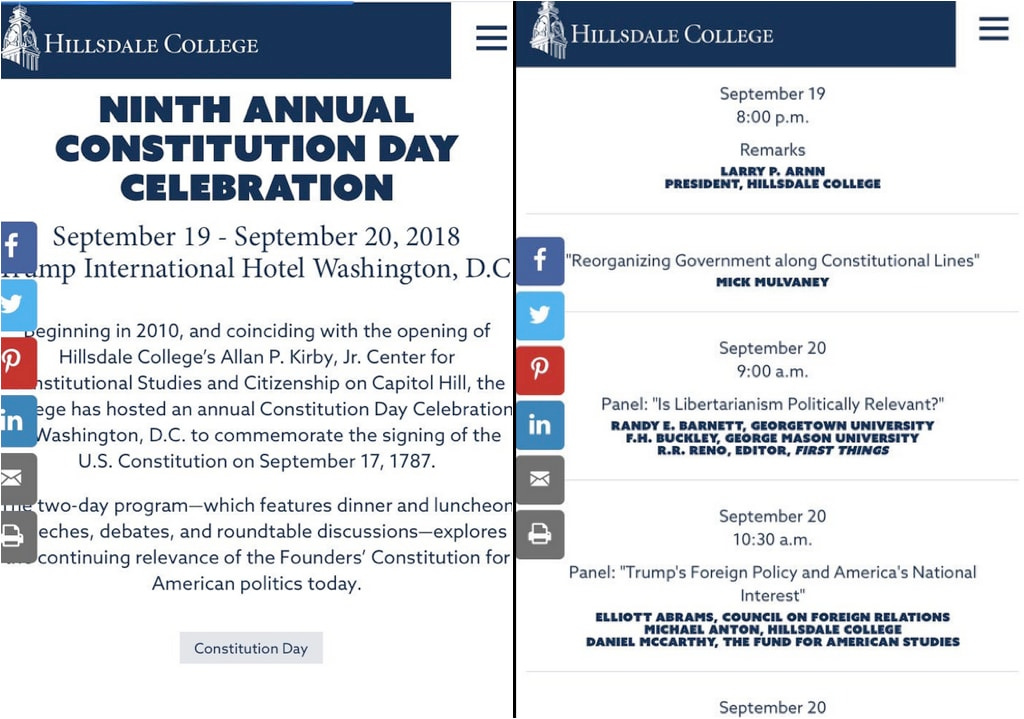
Task: Share via LinkedIn on right page
Action: (x=540, y=425)
